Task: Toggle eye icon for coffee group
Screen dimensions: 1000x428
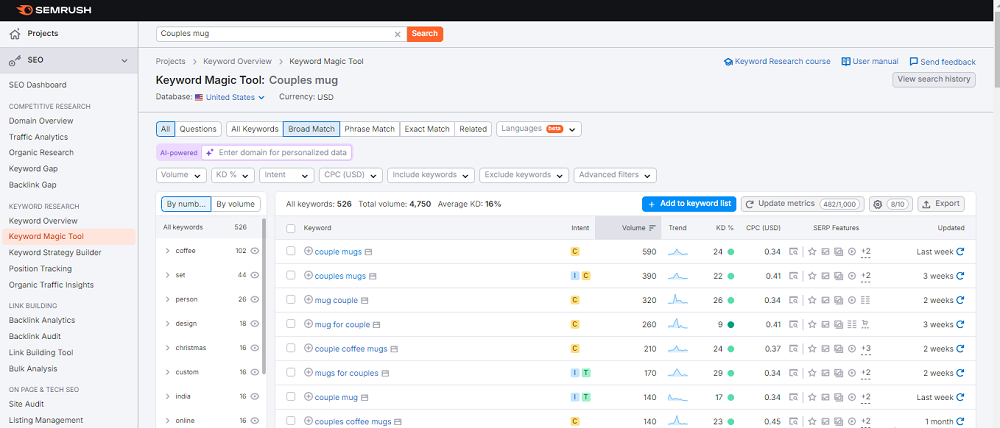Action: pyautogui.click(x=254, y=251)
